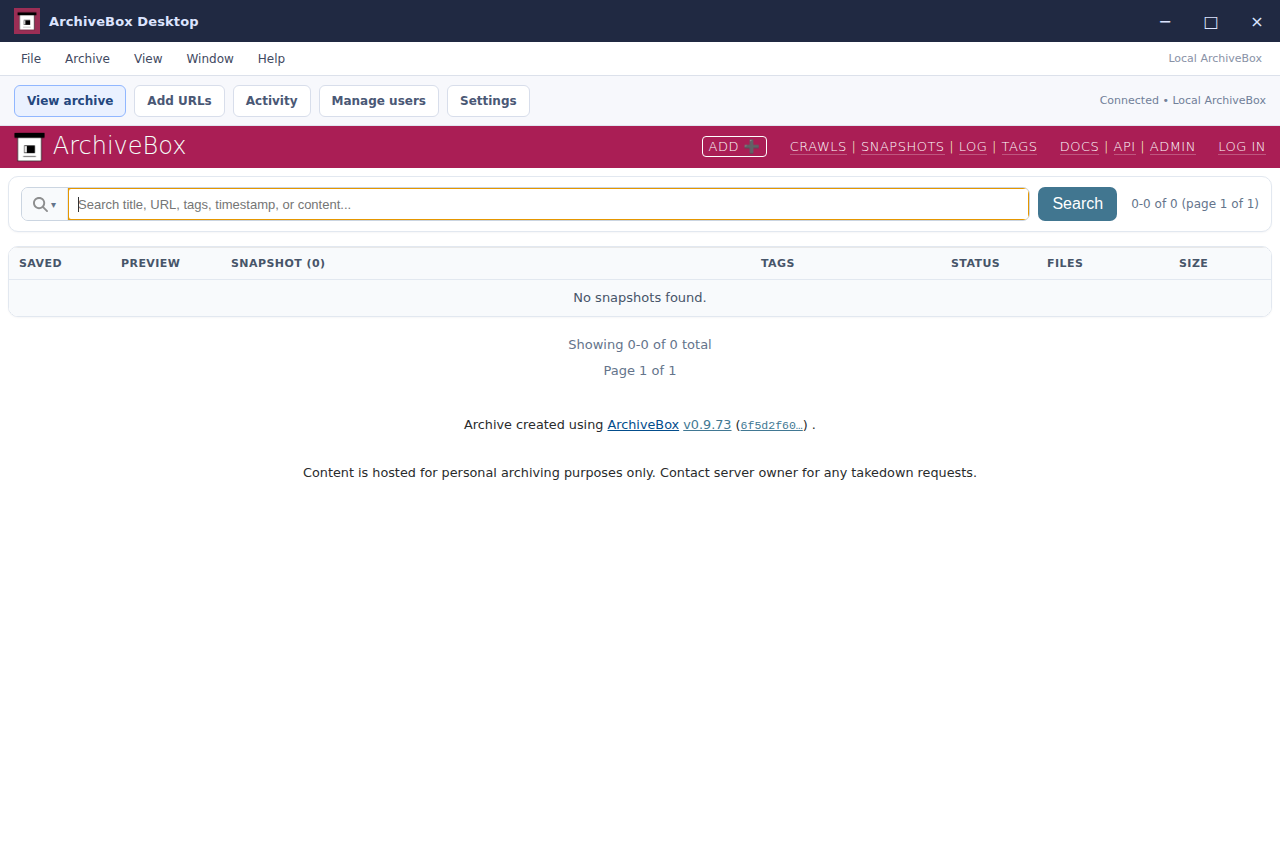Click the ArchiveBox logo icon in the header
The height and width of the screenshot is (860, 1280).
(x=30, y=147)
